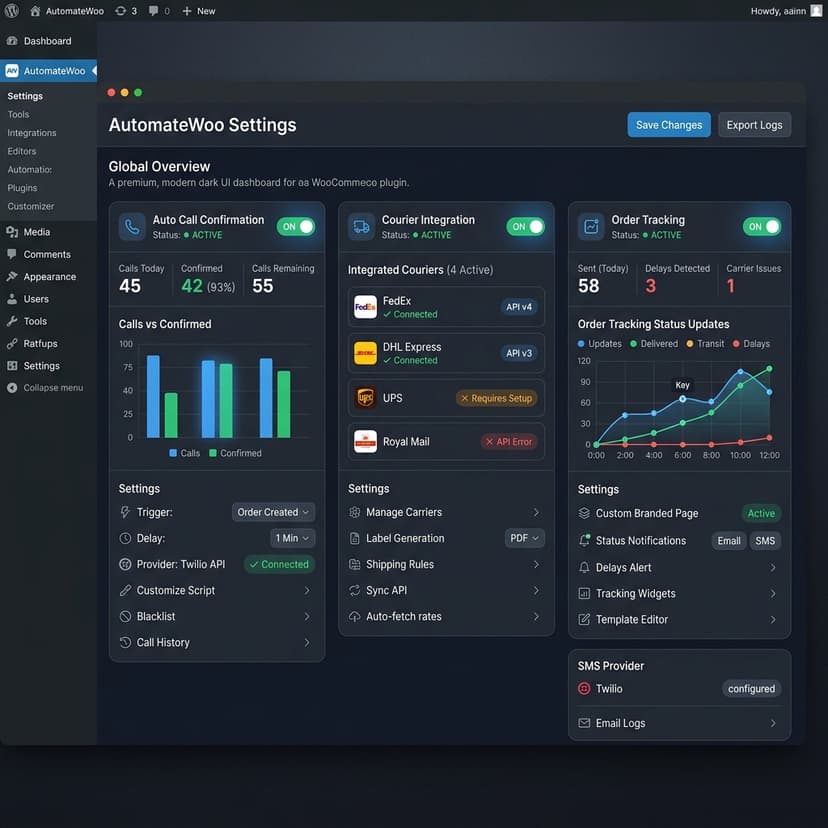828x828 pixels.
Task: Click the updates sync icon
Action: tap(120, 11)
